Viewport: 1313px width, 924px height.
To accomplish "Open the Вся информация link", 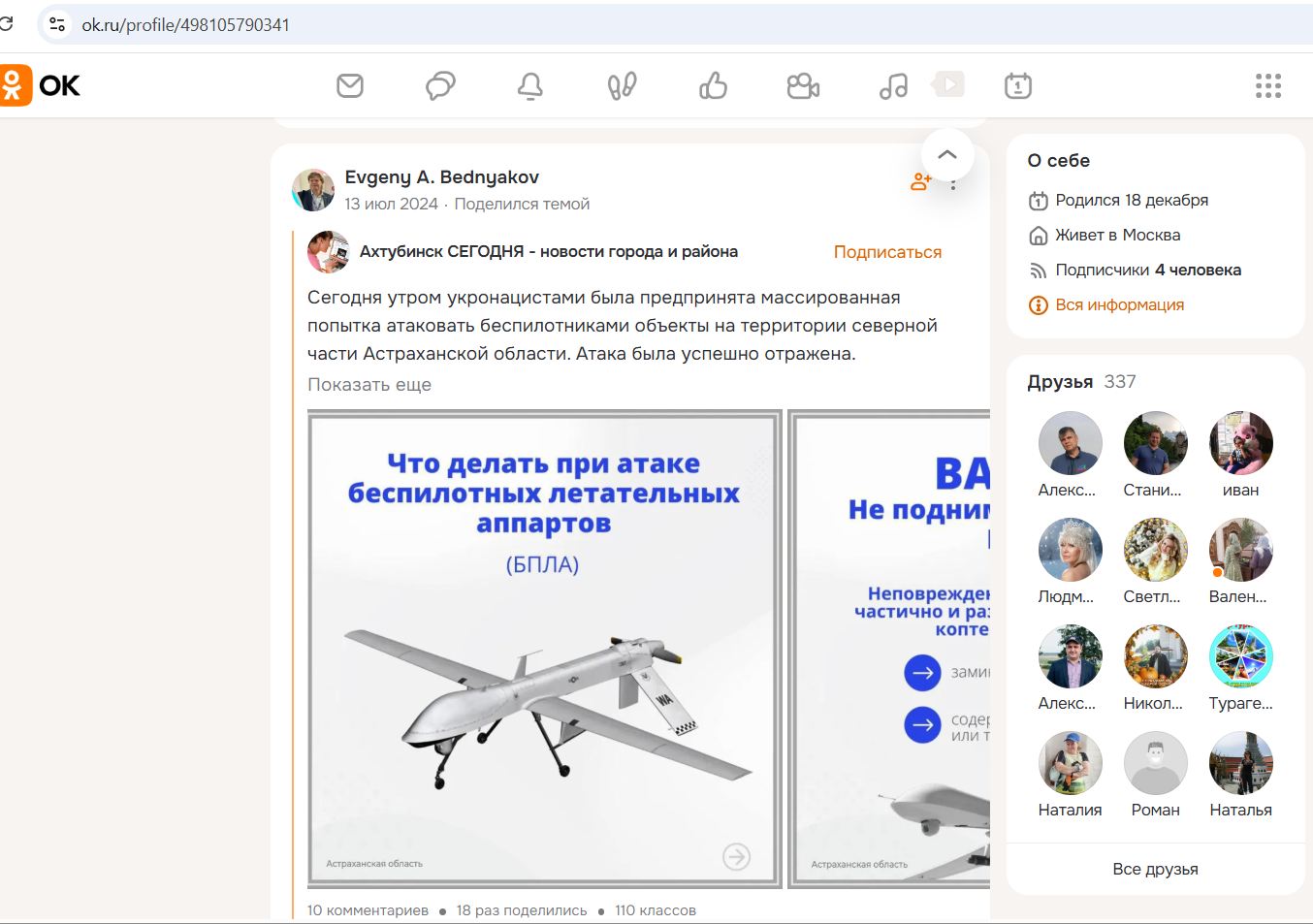I will coord(1119,304).
